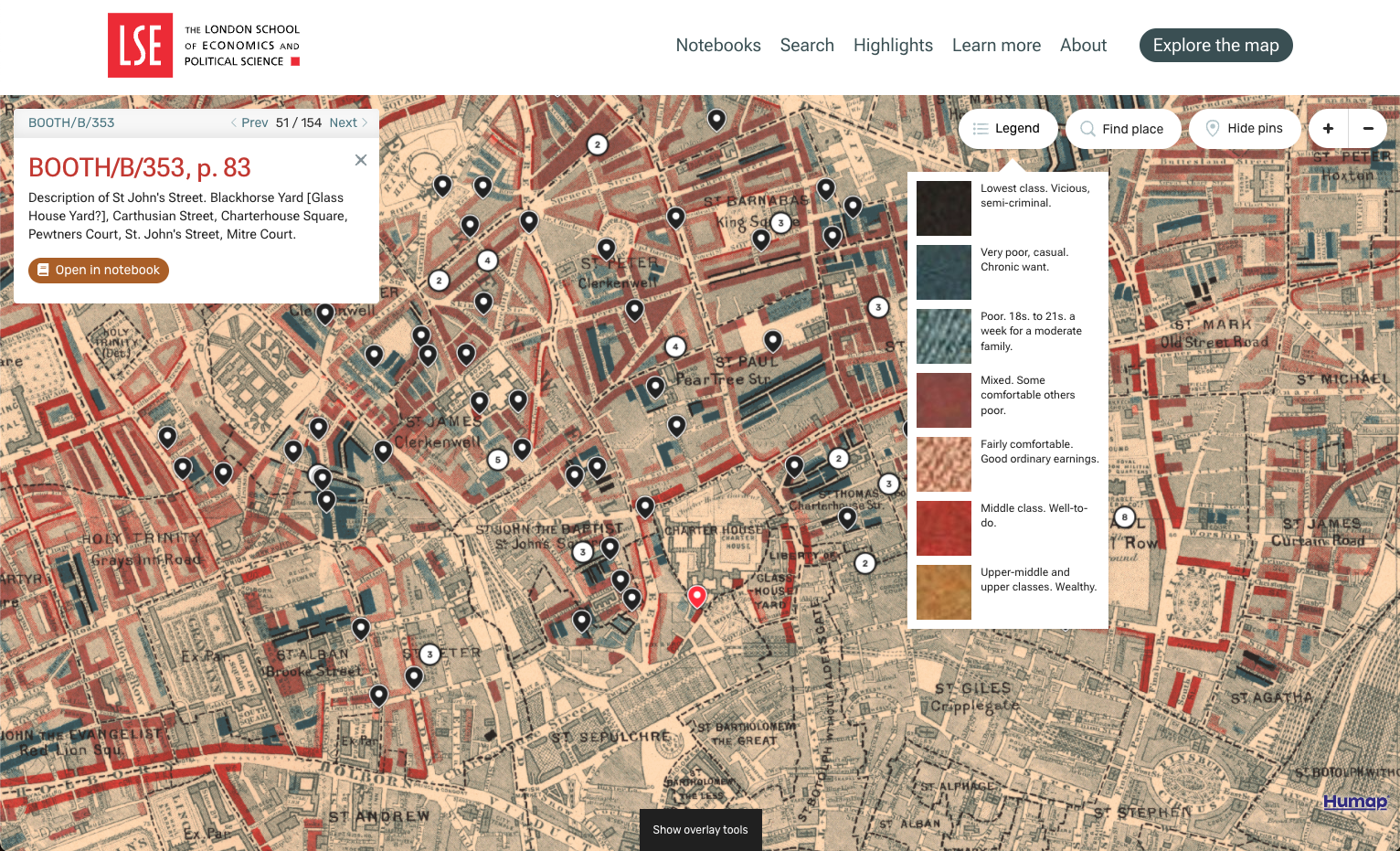Click the list icon in Legend button

[x=981, y=129]
